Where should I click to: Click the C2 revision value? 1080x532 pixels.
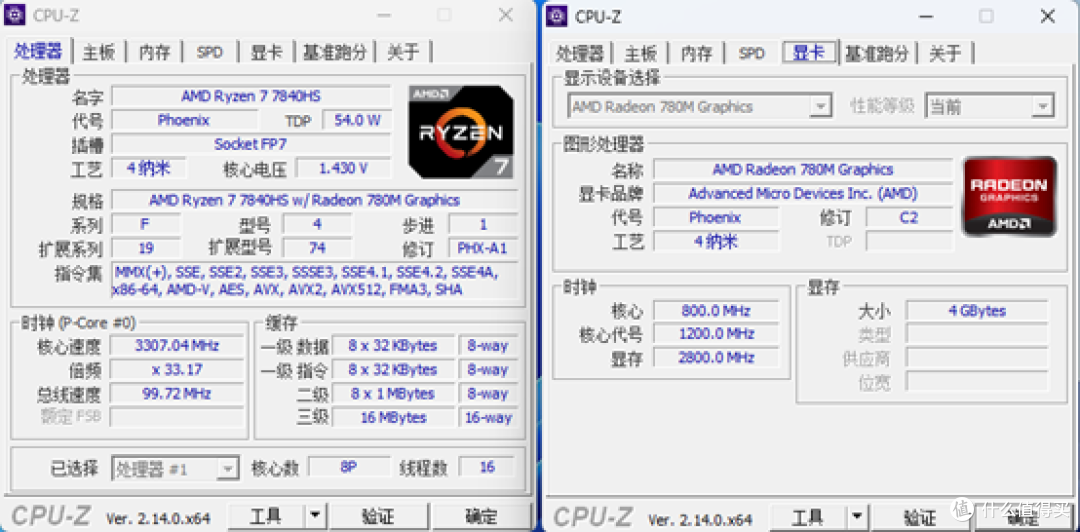coord(908,218)
